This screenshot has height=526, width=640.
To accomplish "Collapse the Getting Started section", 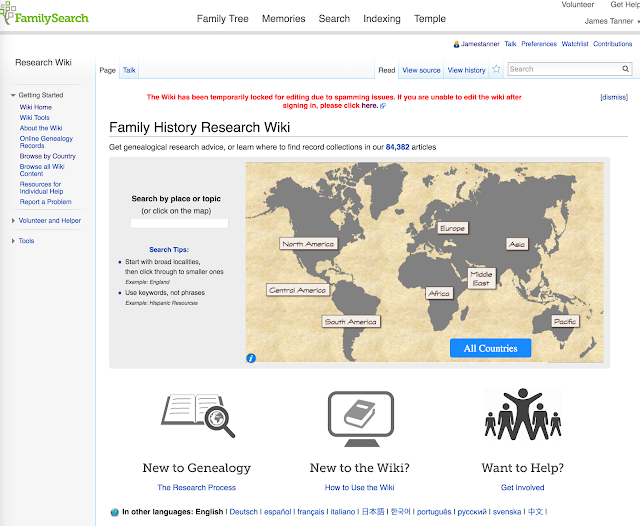I will (x=13, y=95).
